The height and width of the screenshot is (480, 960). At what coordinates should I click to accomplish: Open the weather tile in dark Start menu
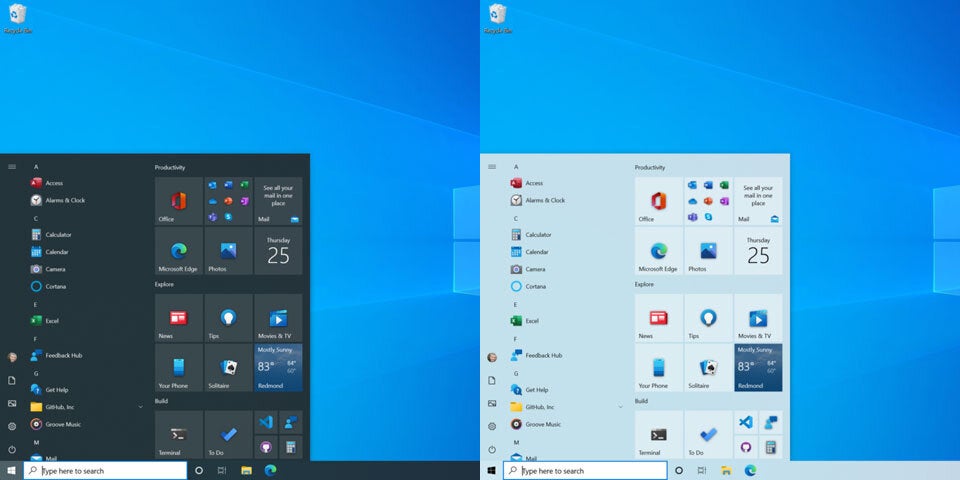(x=278, y=367)
